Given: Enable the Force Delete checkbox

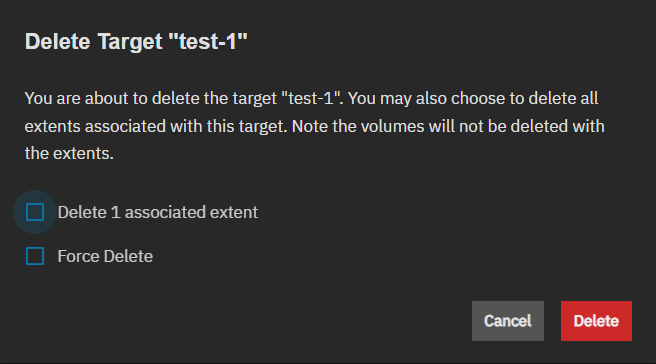Looking at the screenshot, I should pos(35,256).
